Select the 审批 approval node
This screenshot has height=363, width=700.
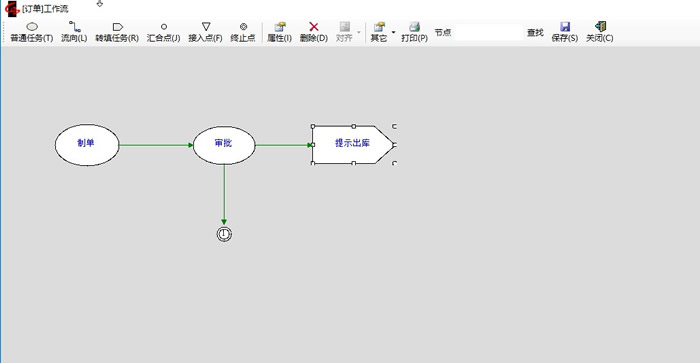pyautogui.click(x=224, y=145)
